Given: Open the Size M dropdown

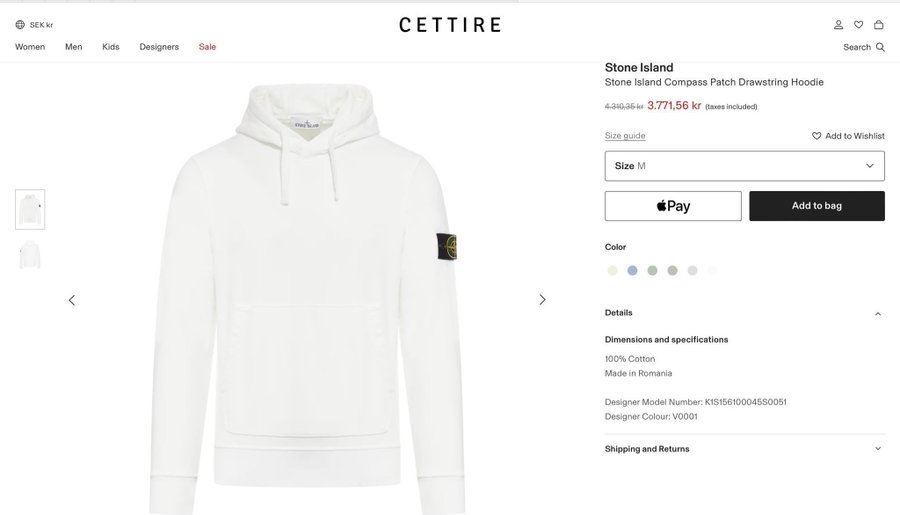Looking at the screenshot, I should click(744, 166).
